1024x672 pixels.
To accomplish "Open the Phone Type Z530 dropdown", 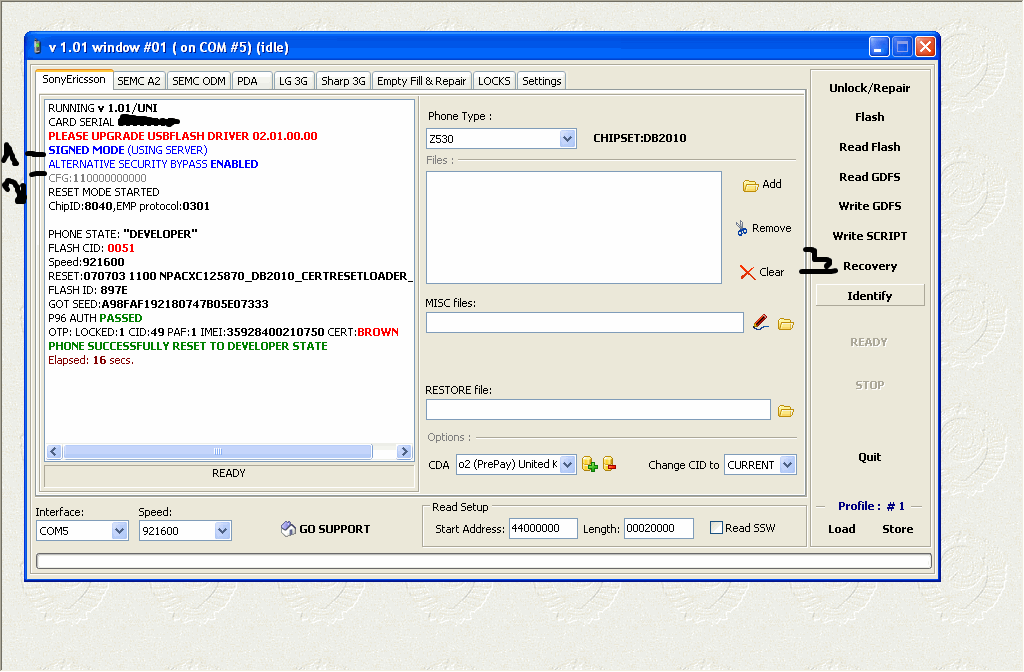I will tap(568, 138).
